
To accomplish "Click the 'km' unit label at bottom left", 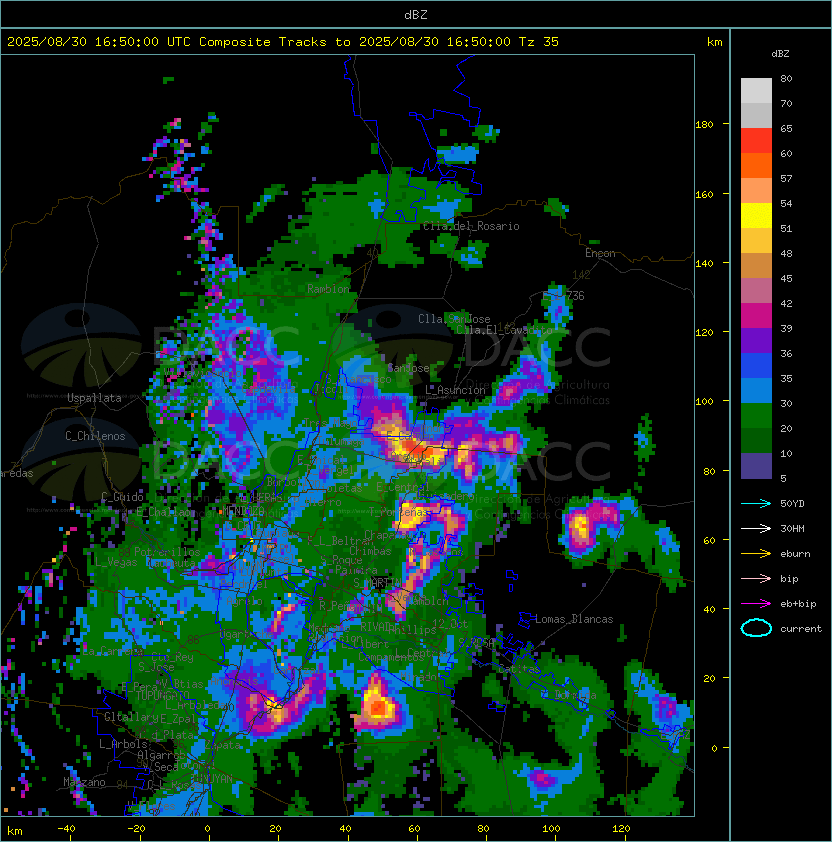I will point(15,831).
